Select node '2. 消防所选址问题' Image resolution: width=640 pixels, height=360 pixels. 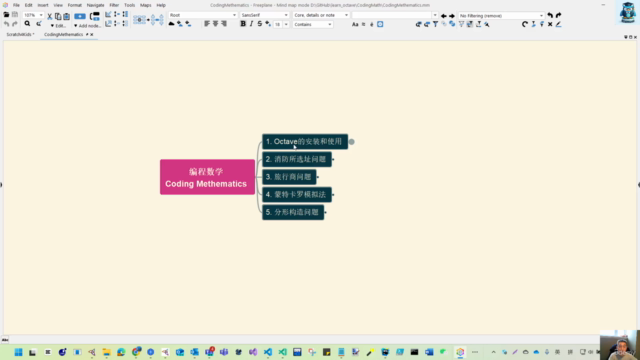click(x=297, y=159)
